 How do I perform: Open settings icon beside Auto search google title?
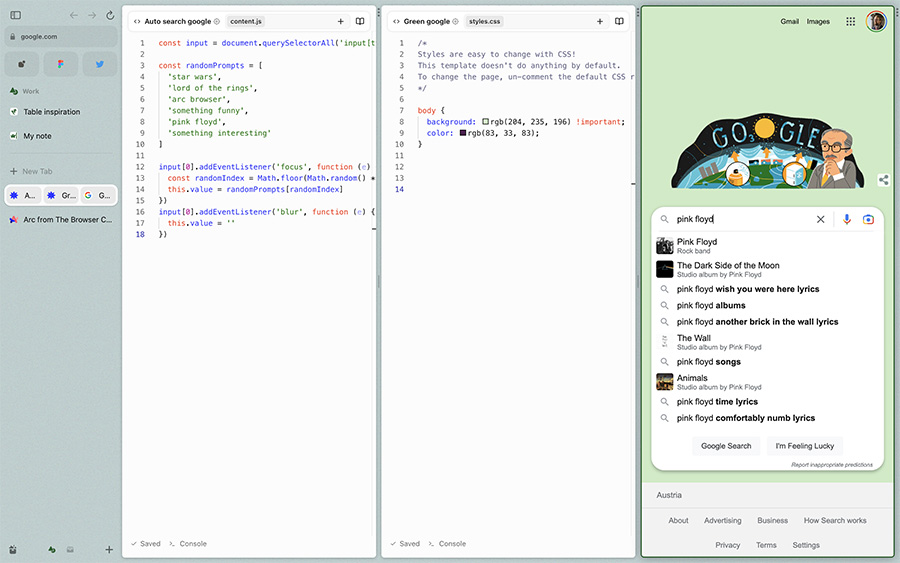[216, 21]
